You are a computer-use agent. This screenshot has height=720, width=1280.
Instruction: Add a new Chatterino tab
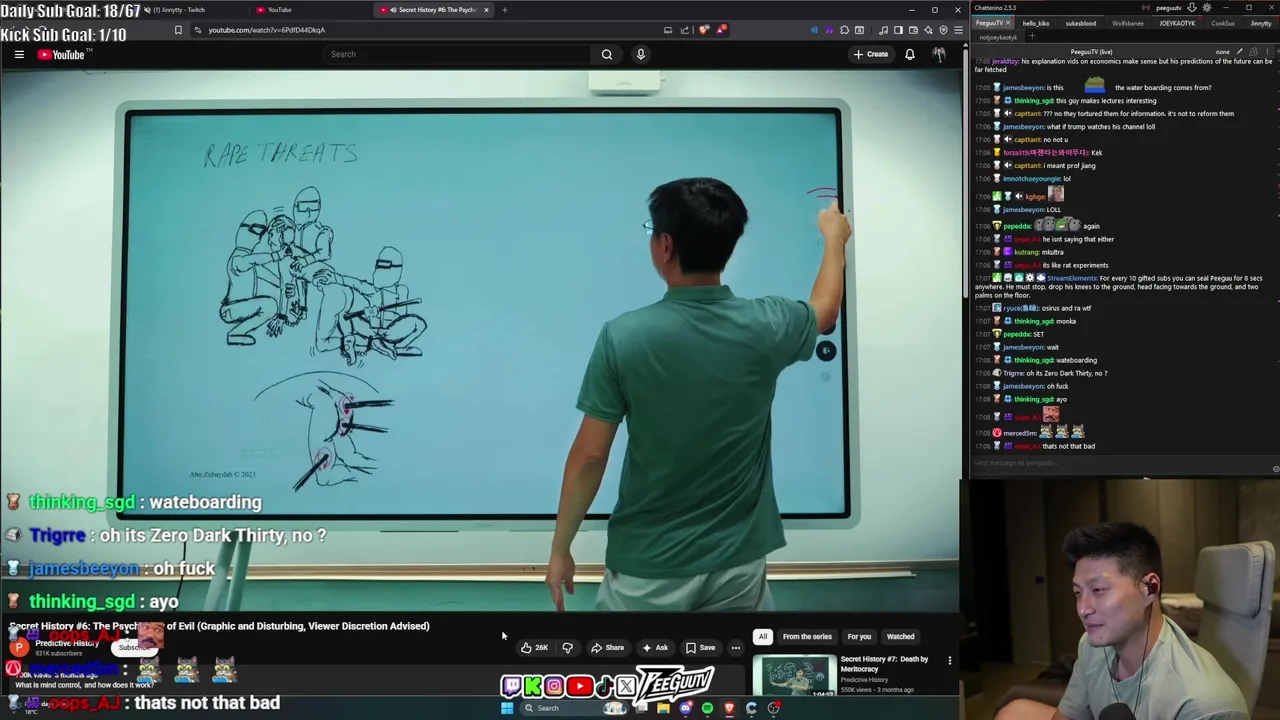pyautogui.click(x=1032, y=37)
